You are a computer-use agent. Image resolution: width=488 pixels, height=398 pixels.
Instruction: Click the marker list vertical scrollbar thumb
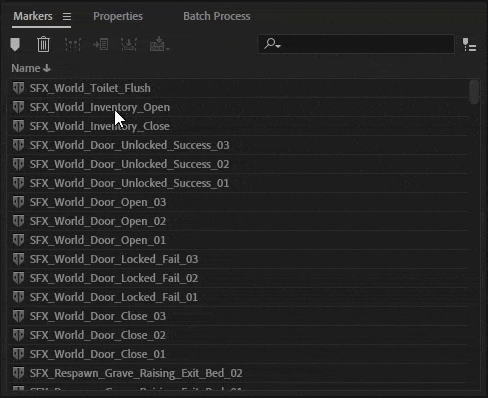[x=474, y=92]
